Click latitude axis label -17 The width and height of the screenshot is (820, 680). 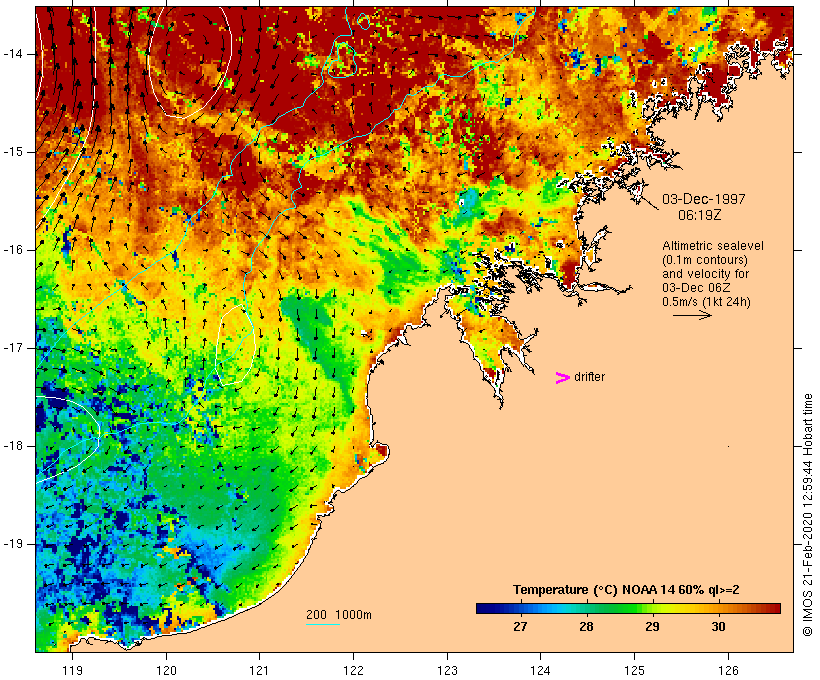(13, 348)
